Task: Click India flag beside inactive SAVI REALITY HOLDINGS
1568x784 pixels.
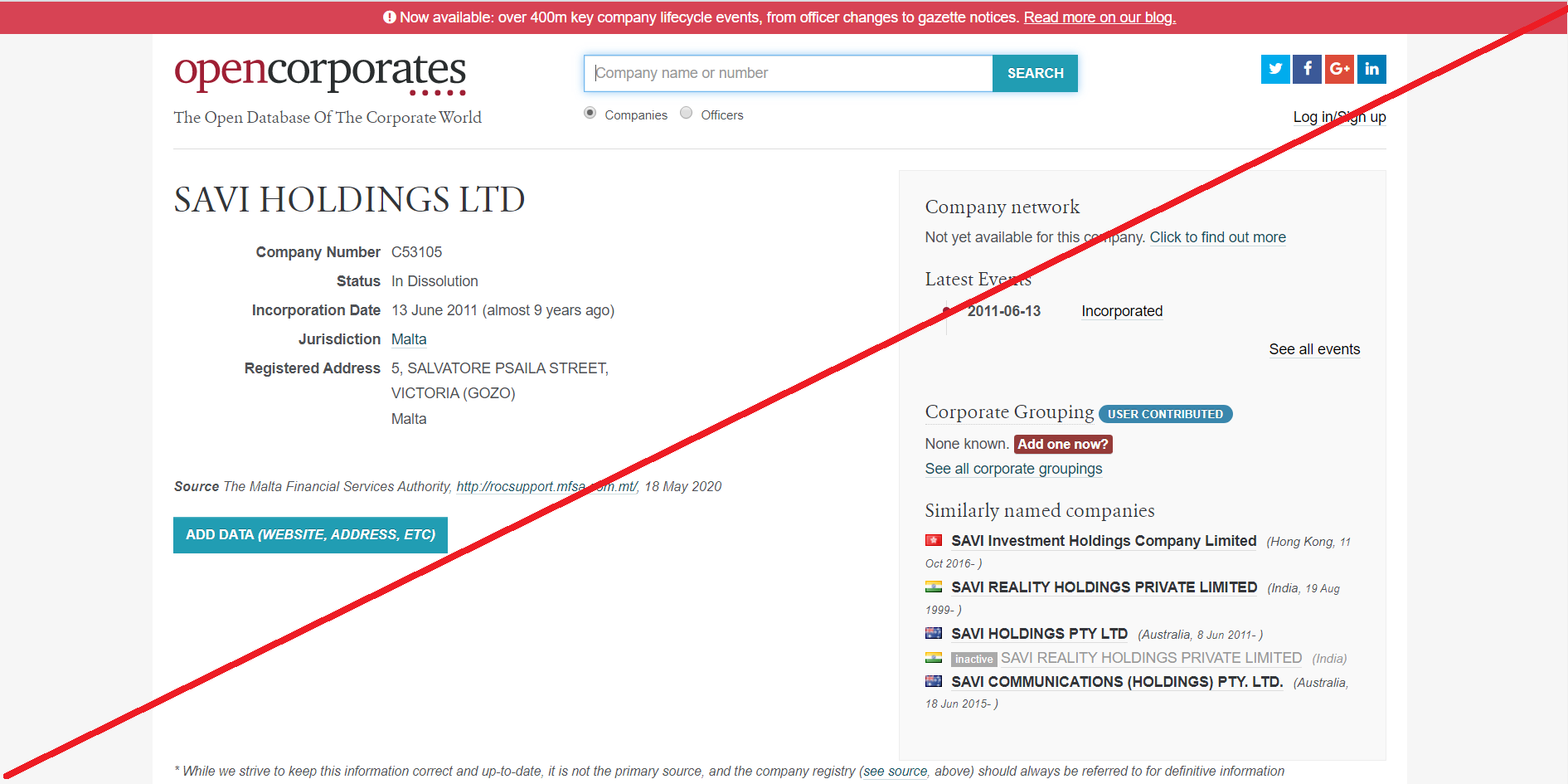Action: pyautogui.click(x=934, y=658)
